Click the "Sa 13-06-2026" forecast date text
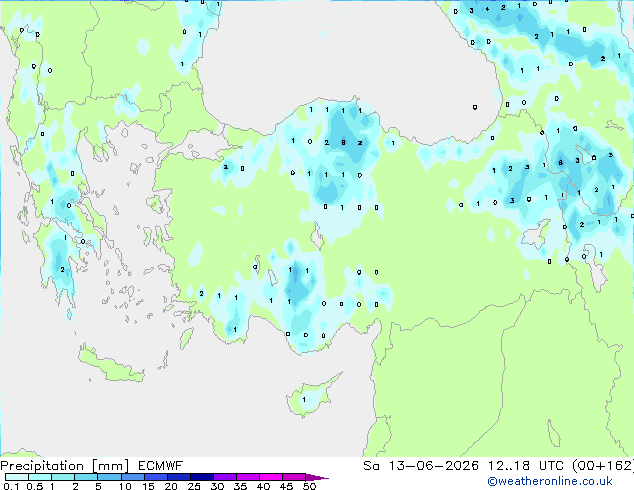This screenshot has width=634, height=490. coord(421,466)
